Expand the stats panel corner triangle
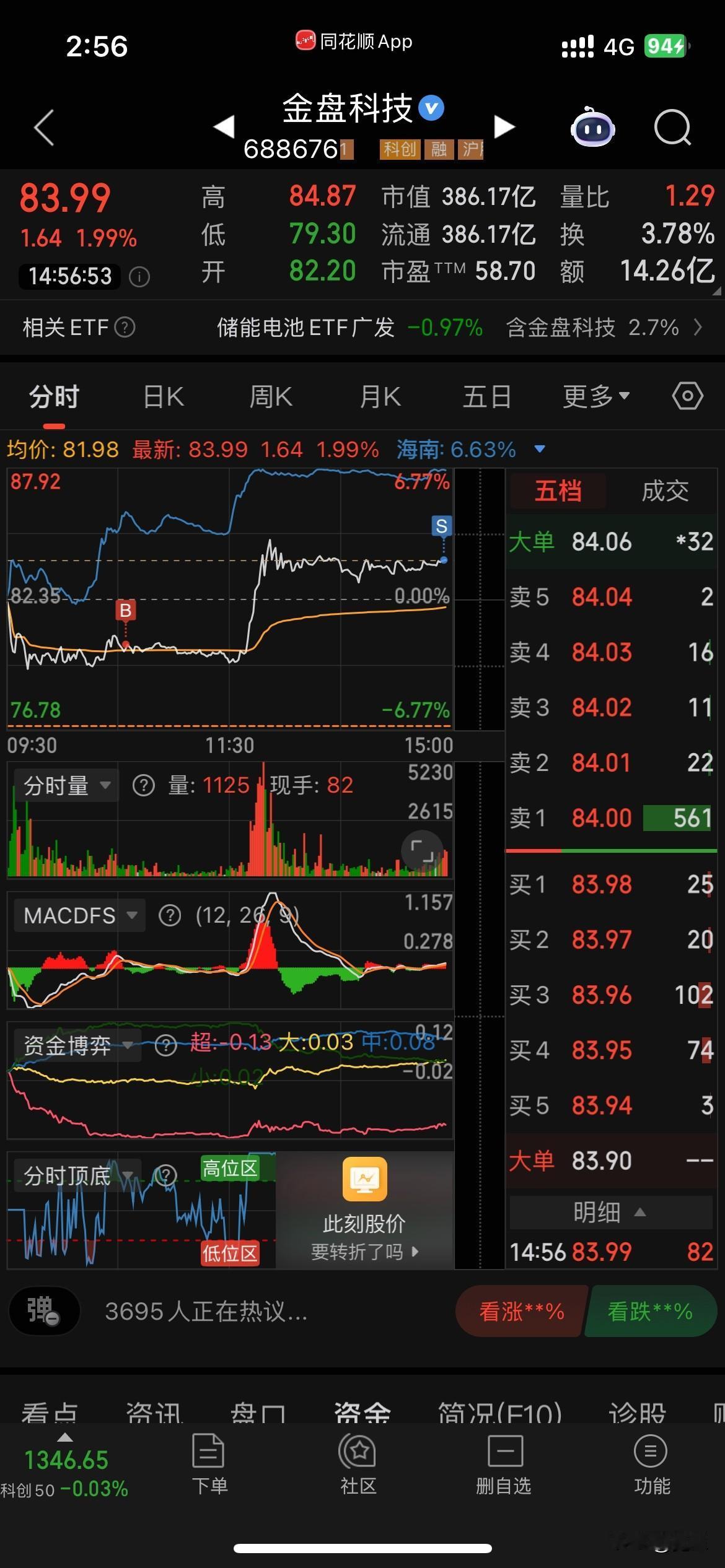The image size is (725, 1568). (716, 291)
